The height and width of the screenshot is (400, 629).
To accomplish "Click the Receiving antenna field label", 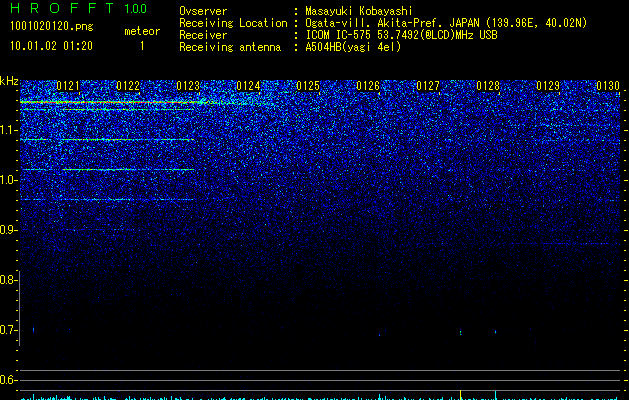I will click(x=230, y=47).
